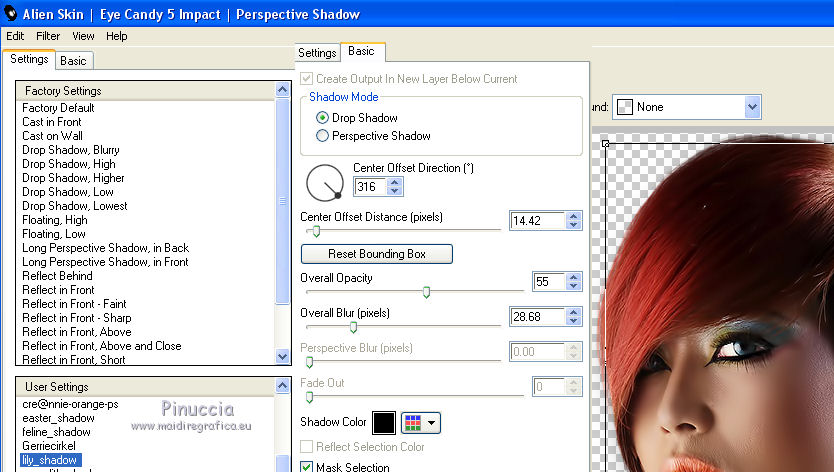Image resolution: width=834 pixels, height=472 pixels.
Task: Select Drop Shadow mode radio button
Action: tap(322, 118)
